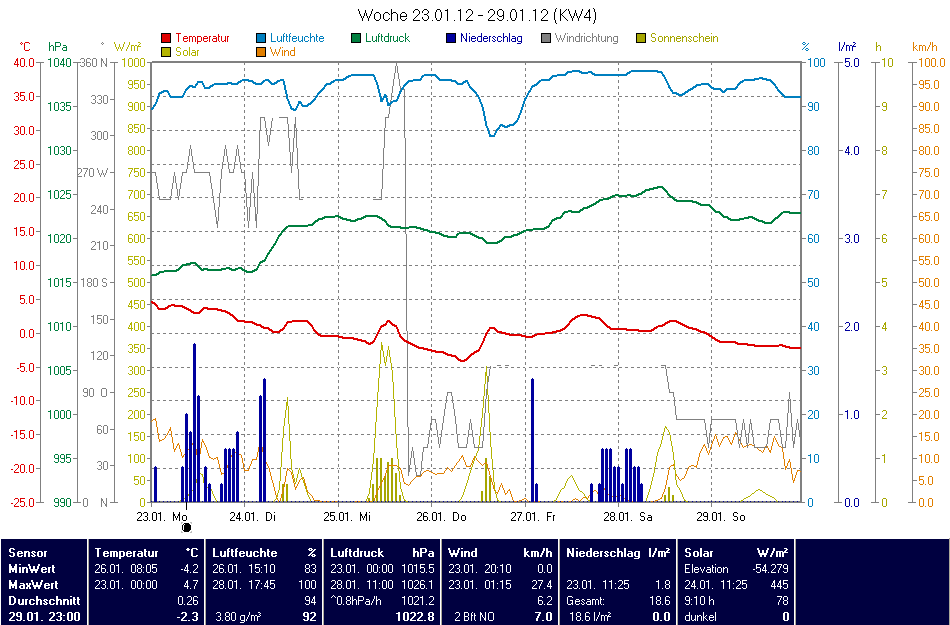Click the orange Wind legend swatch
The image size is (950, 625).
(x=261, y=52)
